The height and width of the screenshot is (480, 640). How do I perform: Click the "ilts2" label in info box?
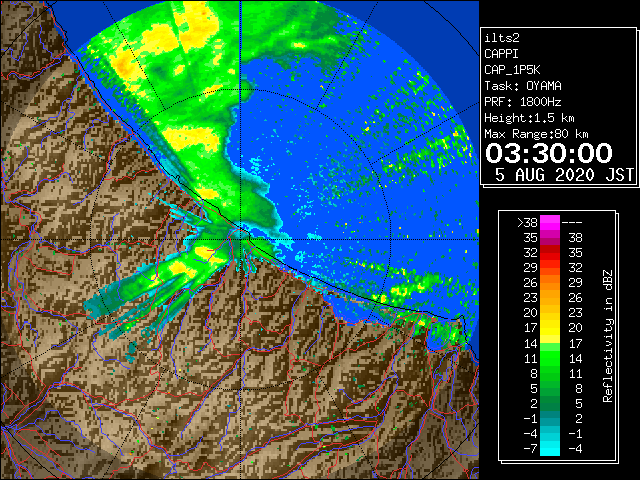tap(502, 38)
